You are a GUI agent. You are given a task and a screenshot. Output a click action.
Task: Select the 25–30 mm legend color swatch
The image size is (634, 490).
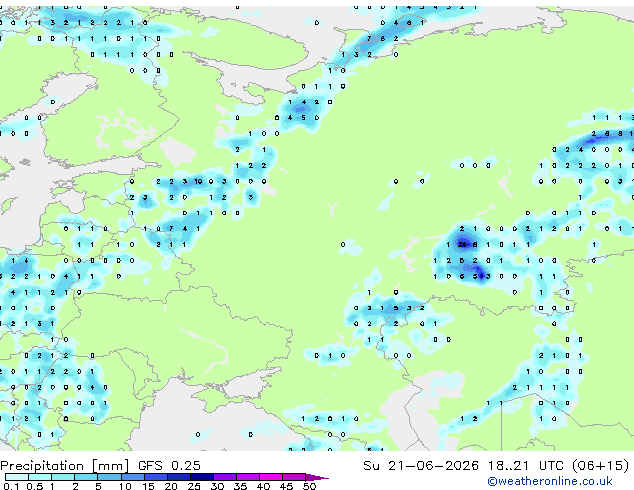[202, 477]
